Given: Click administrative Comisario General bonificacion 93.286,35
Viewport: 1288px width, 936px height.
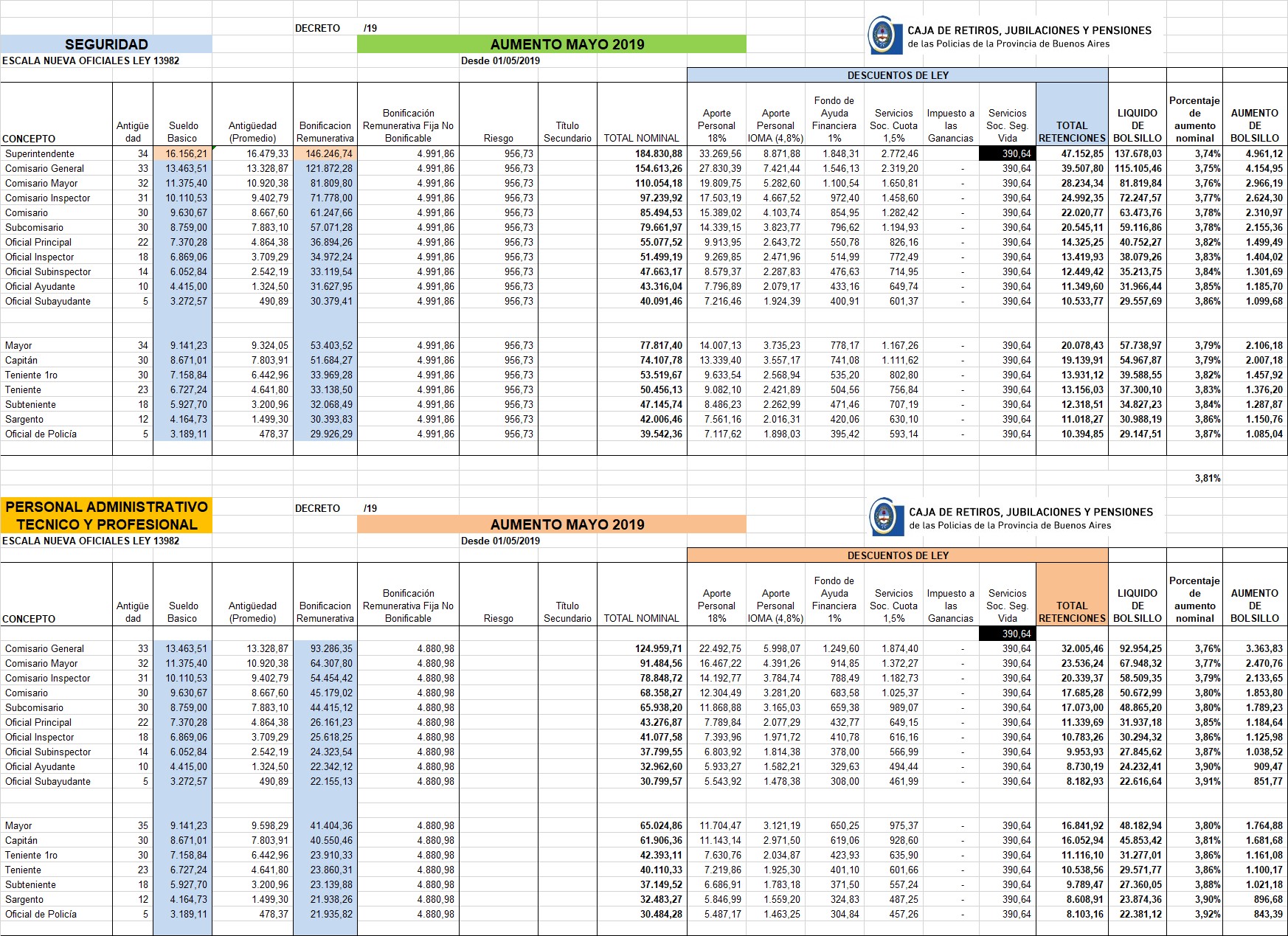Looking at the screenshot, I should coord(325,648).
